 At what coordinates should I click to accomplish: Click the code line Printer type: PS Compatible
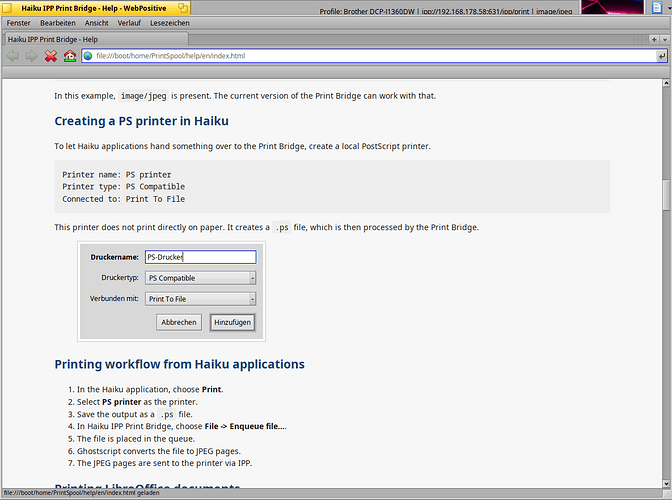(123, 187)
